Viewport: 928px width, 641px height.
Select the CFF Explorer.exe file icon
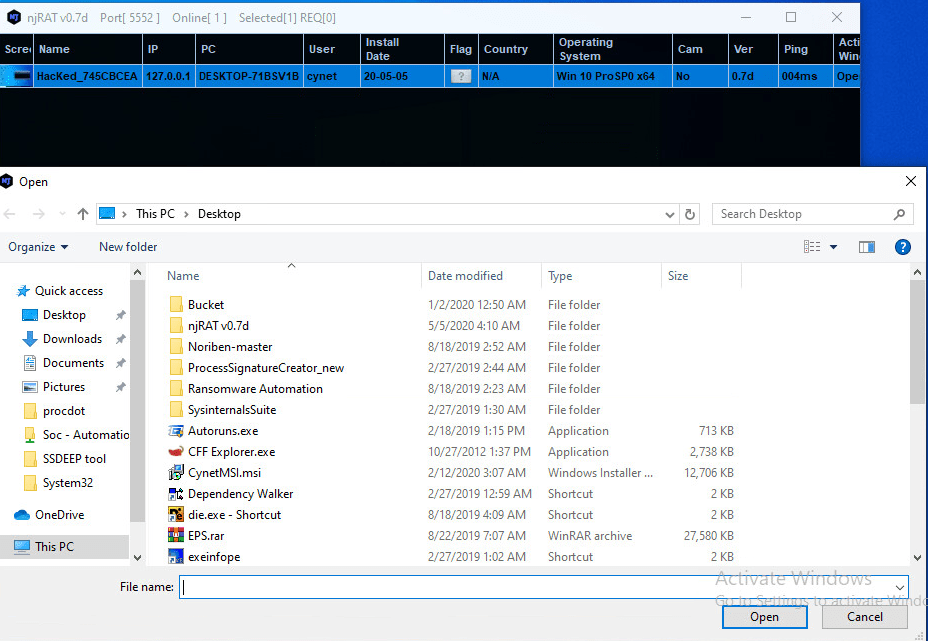pos(176,452)
